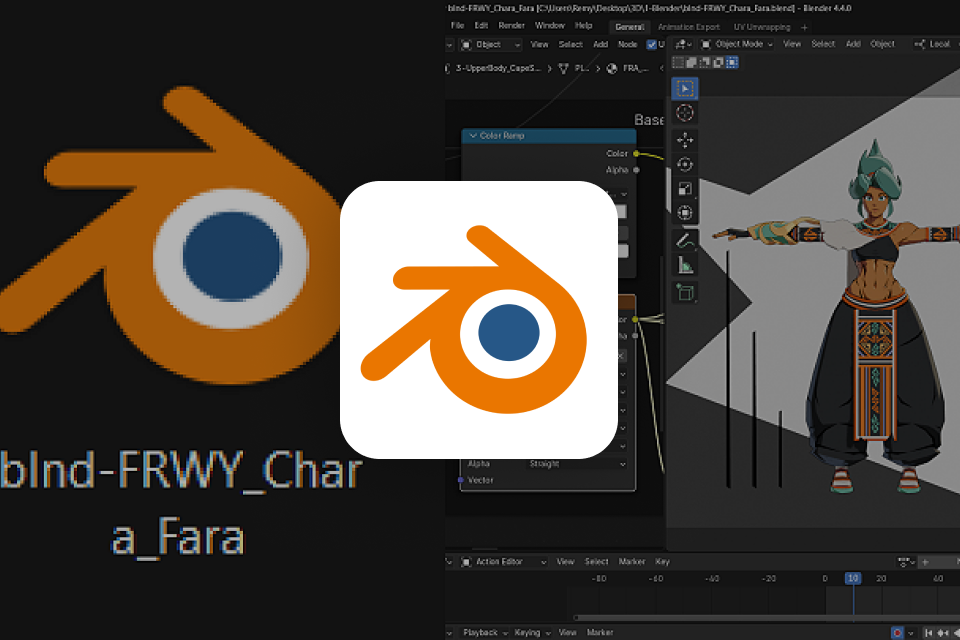Open the viewport editor type dropdown
This screenshot has width=960, height=640.
pos(683,44)
